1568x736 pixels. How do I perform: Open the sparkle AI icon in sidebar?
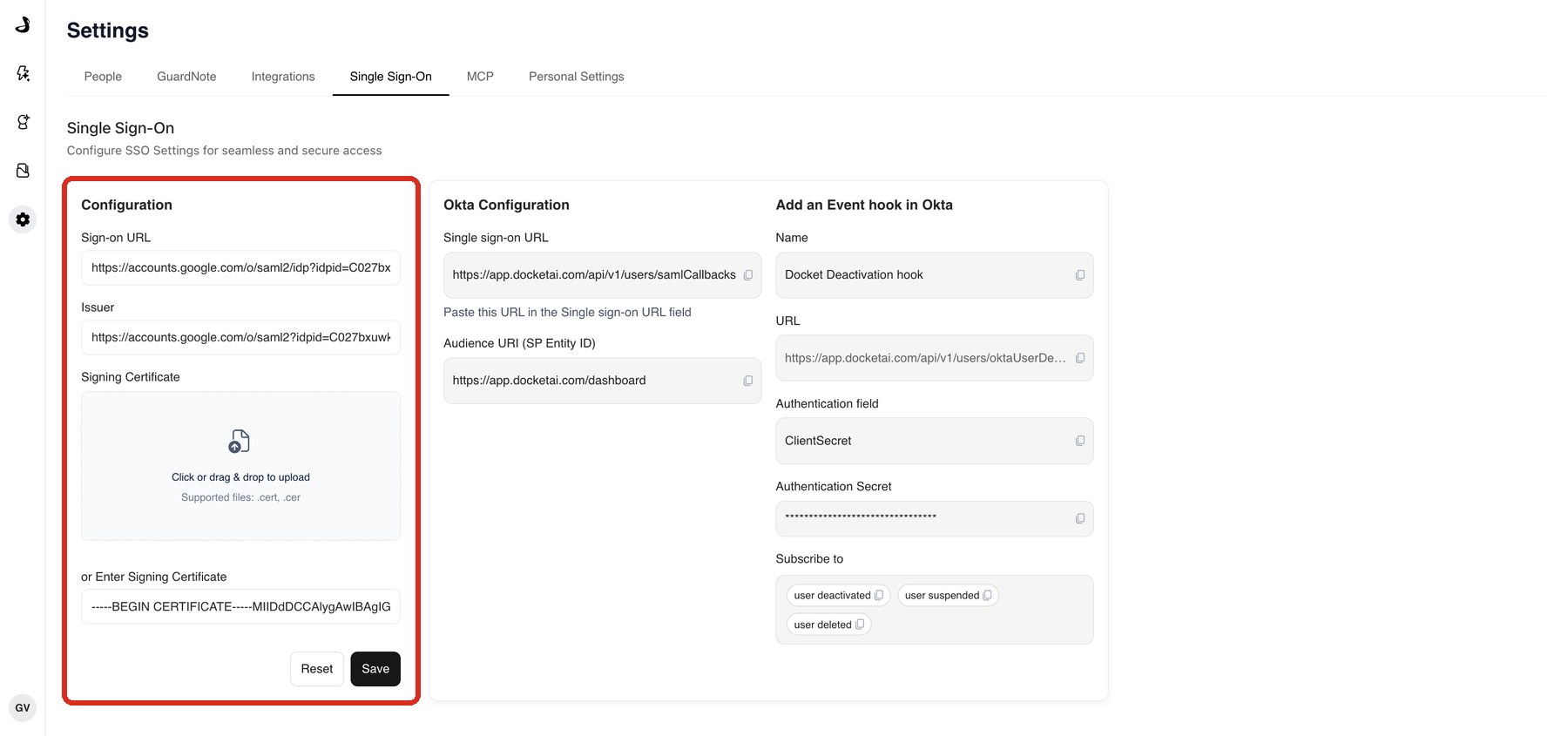click(x=23, y=73)
